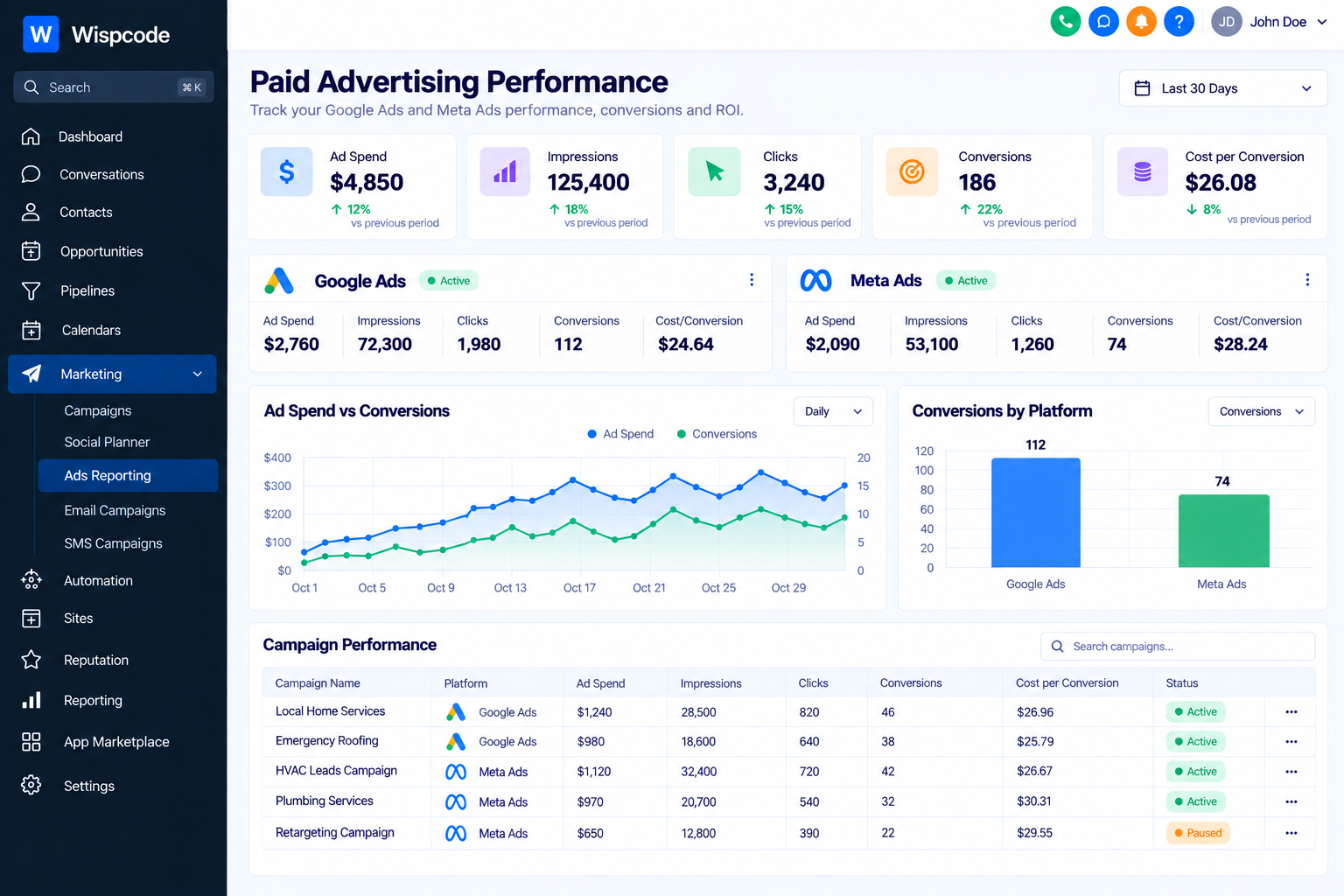Click the Paused status badge for Retargeting Campaign
Image resolution: width=1344 pixels, height=896 pixels.
click(x=1198, y=833)
